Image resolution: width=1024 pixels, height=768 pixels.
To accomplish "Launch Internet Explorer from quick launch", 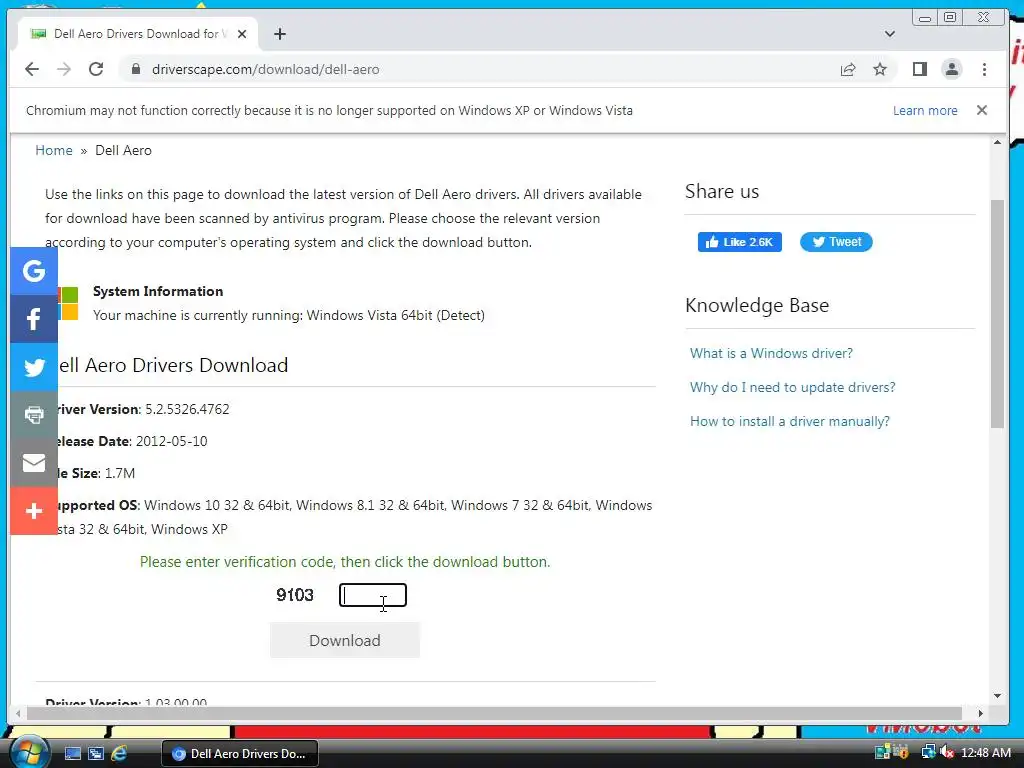I will (x=119, y=754).
